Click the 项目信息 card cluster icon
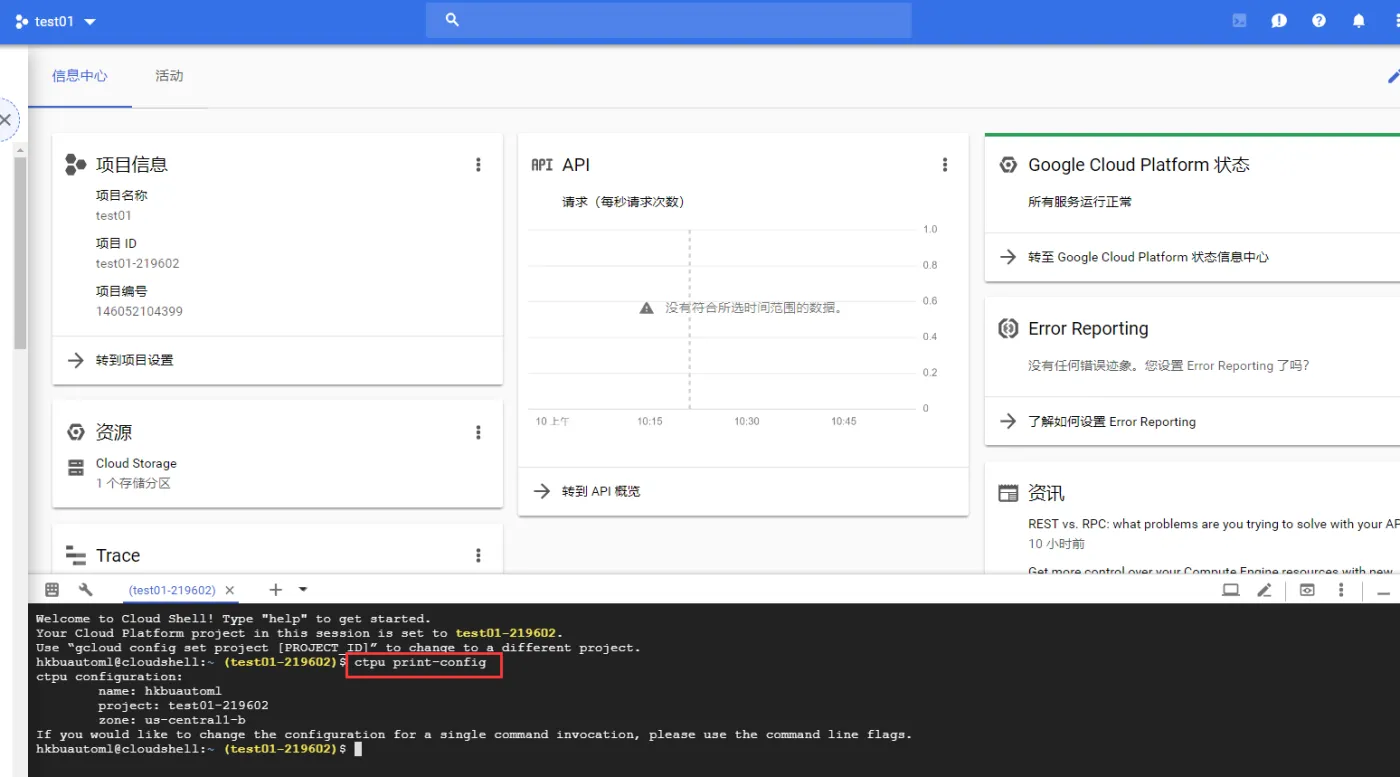This screenshot has height=777, width=1400. 75,164
